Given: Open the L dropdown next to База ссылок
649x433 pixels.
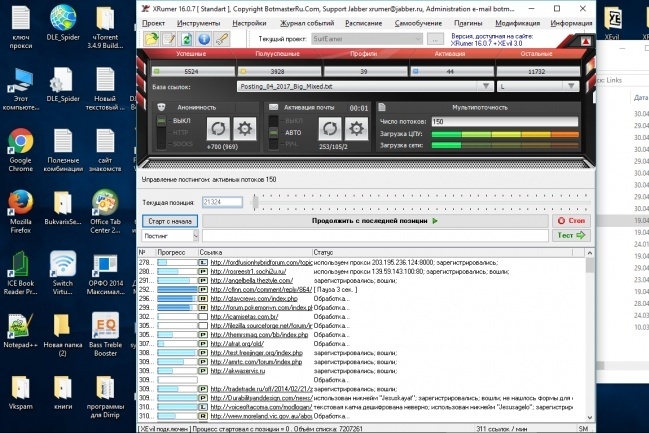Looking at the screenshot, I should pyautogui.click(x=571, y=87).
